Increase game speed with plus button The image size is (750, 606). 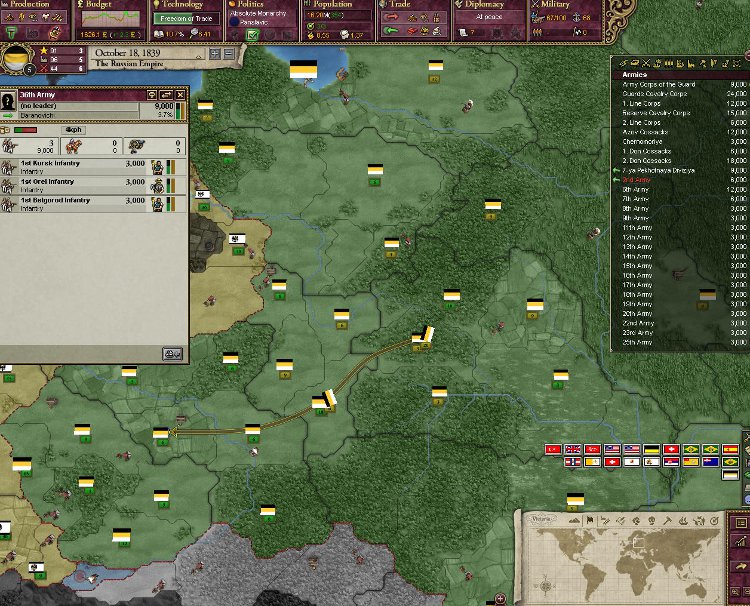215,53
